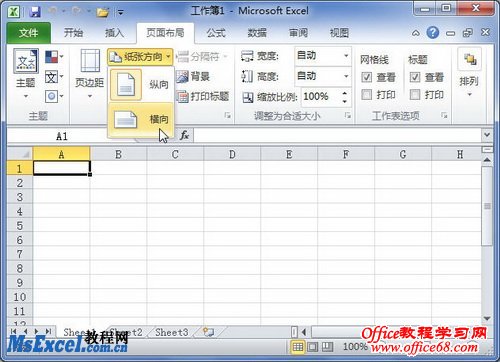Image resolution: width=500 pixels, height=362 pixels.
Task: Open the Orientation (纸张方向) dropdown
Action: point(140,57)
